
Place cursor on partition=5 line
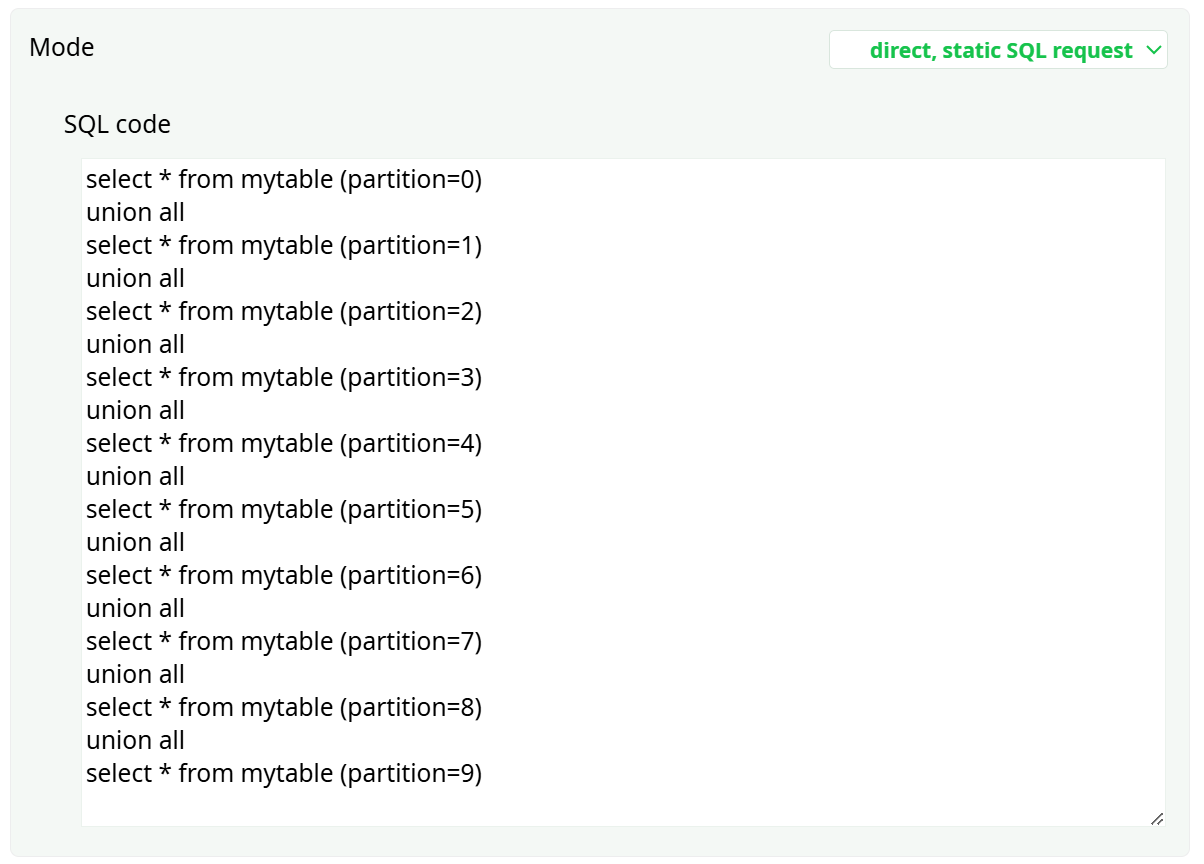[x=284, y=510]
